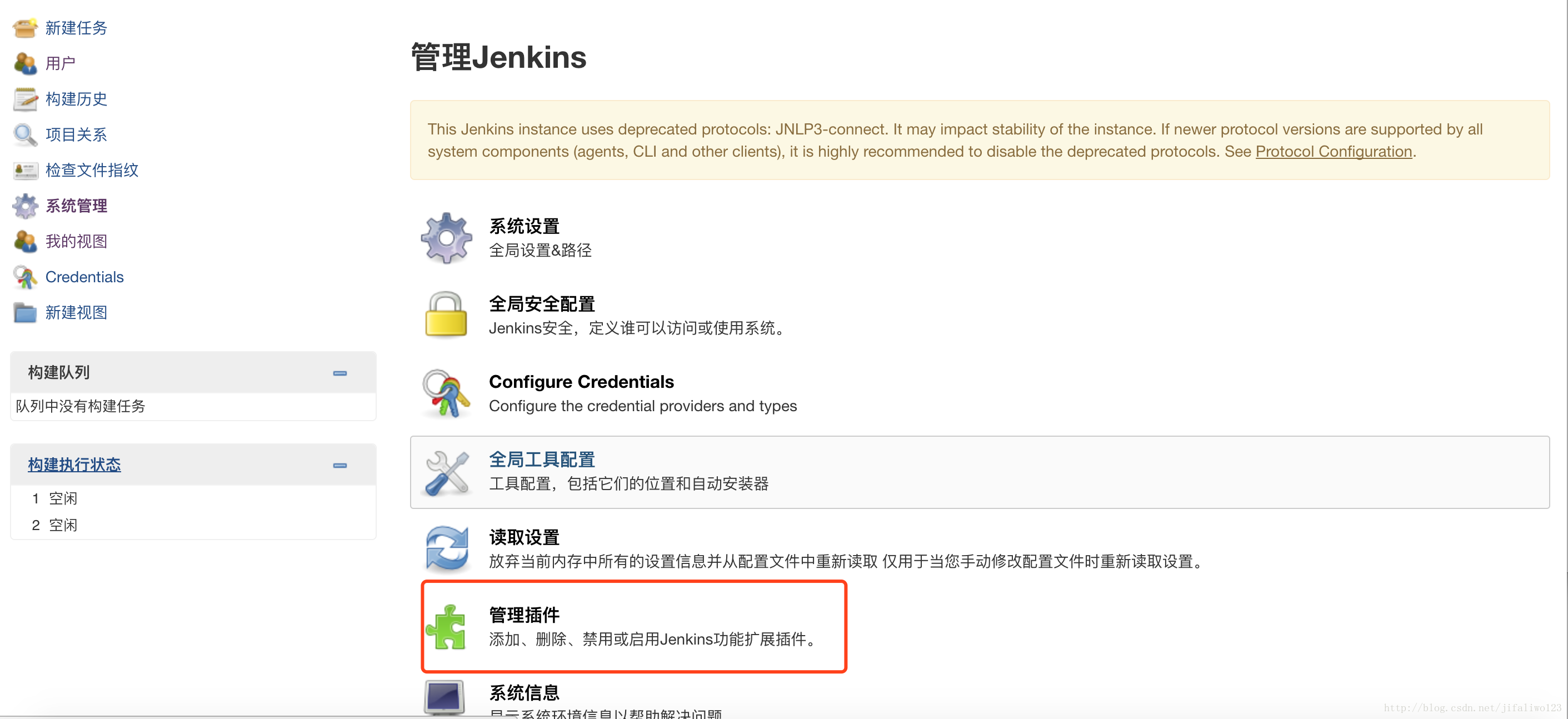Image resolution: width=1568 pixels, height=719 pixels.
Task: Click the 工具配置 description text
Action: pos(629,484)
